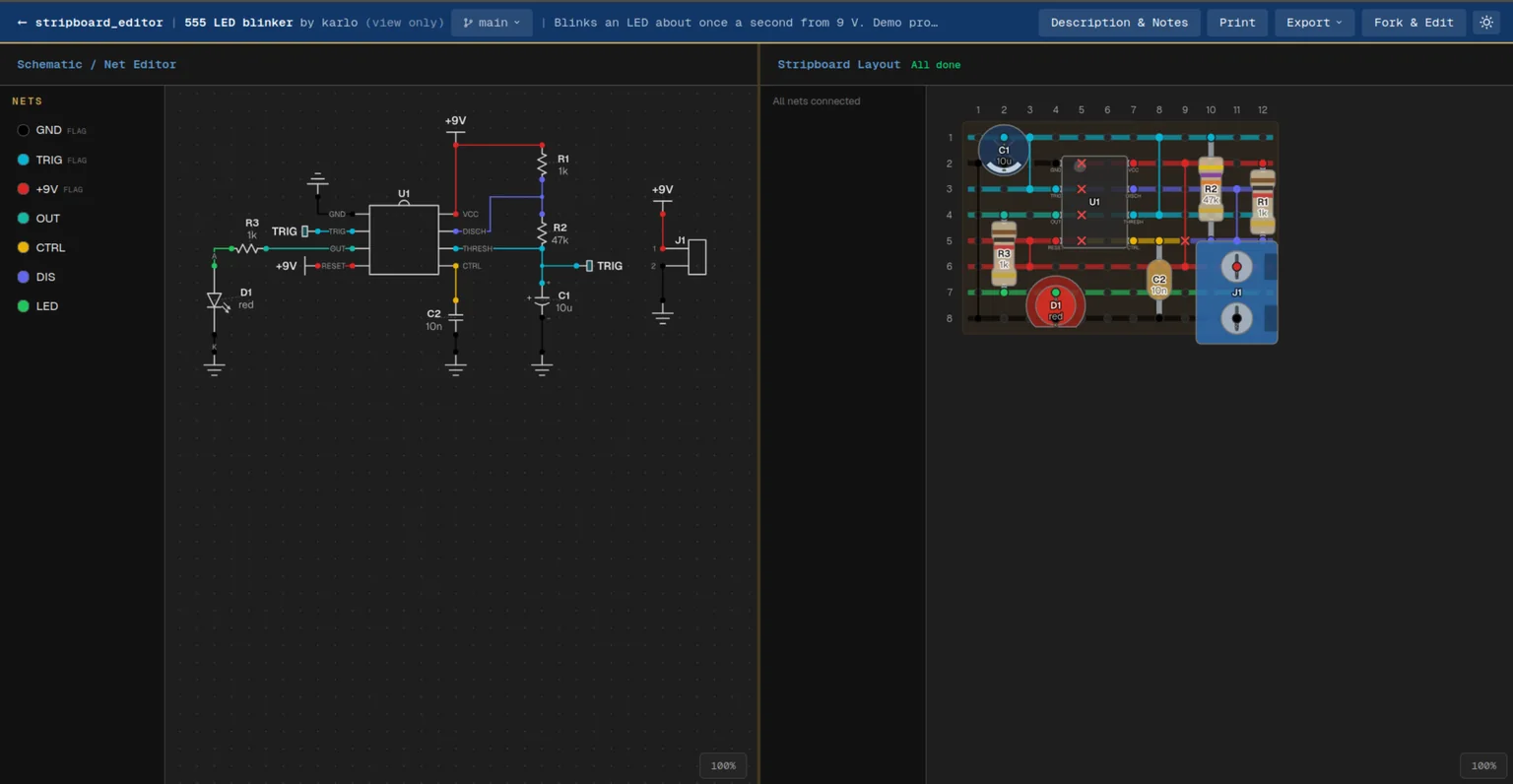
Task: Click the R1 1k resistor on stripboard
Action: coord(1262,202)
